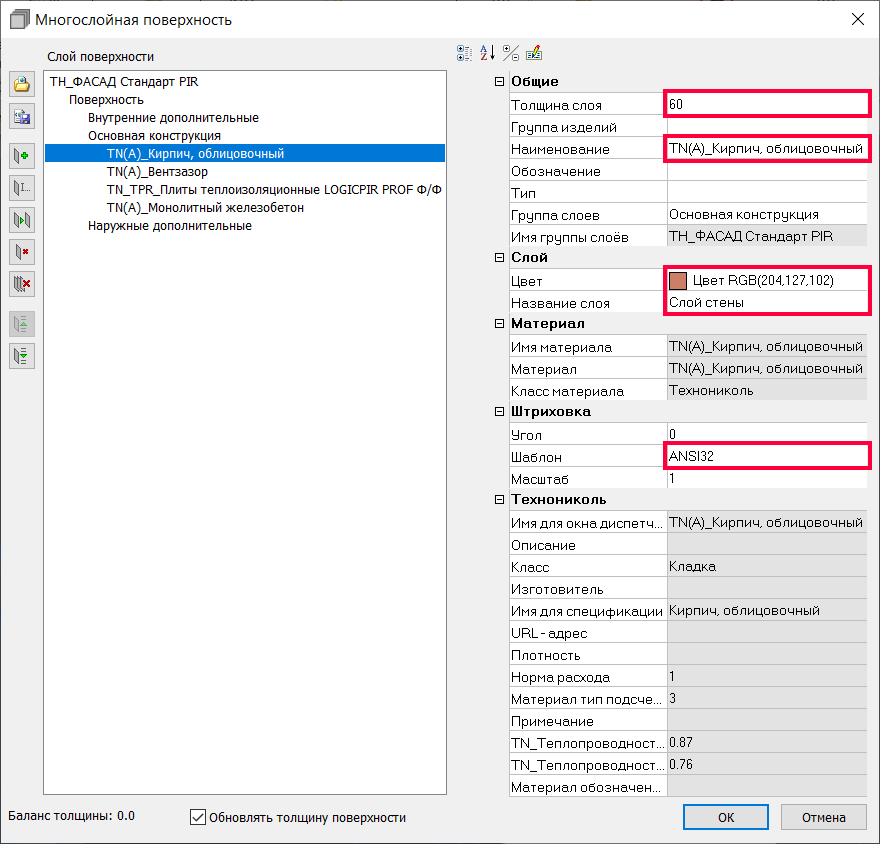Click the RGB(204,127,102) color swatch
880x844 pixels.
[678, 281]
